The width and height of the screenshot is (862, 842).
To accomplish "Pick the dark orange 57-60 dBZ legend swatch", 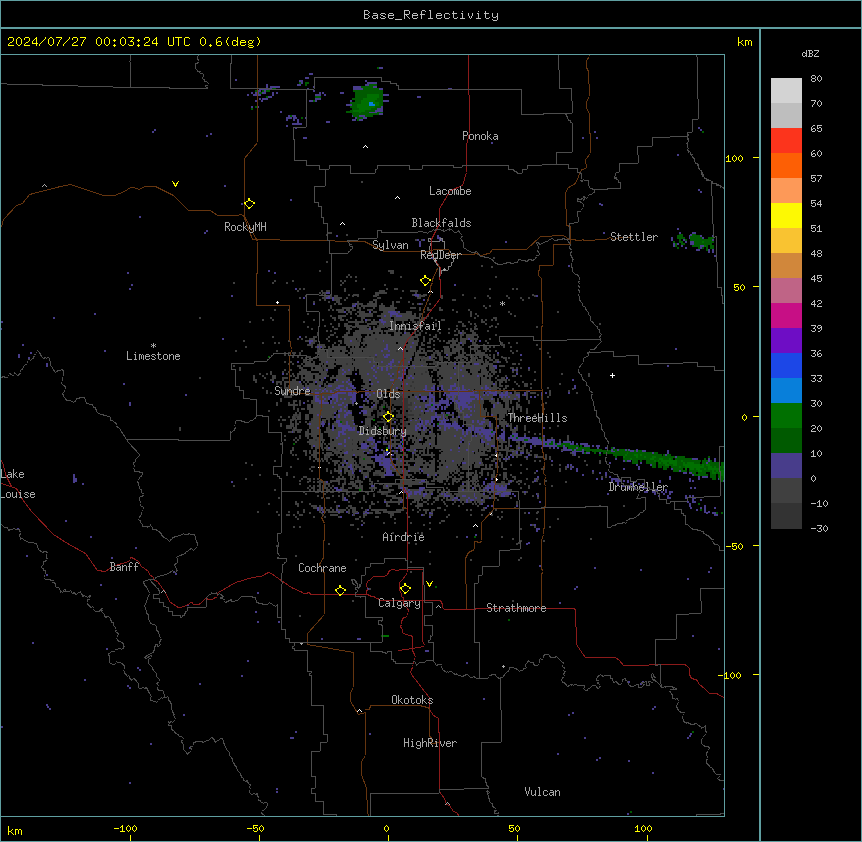I will pyautogui.click(x=786, y=165).
